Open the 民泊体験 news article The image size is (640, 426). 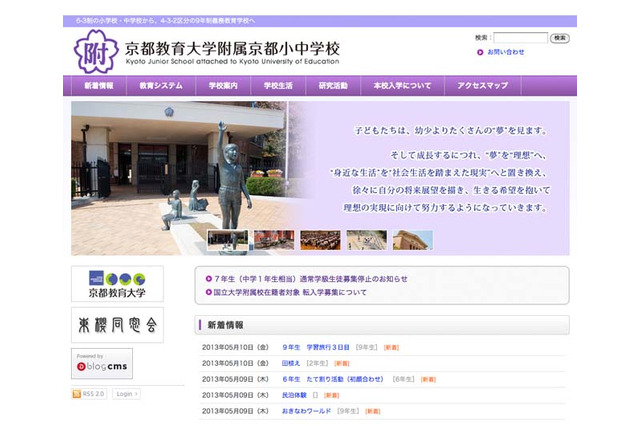(294, 395)
